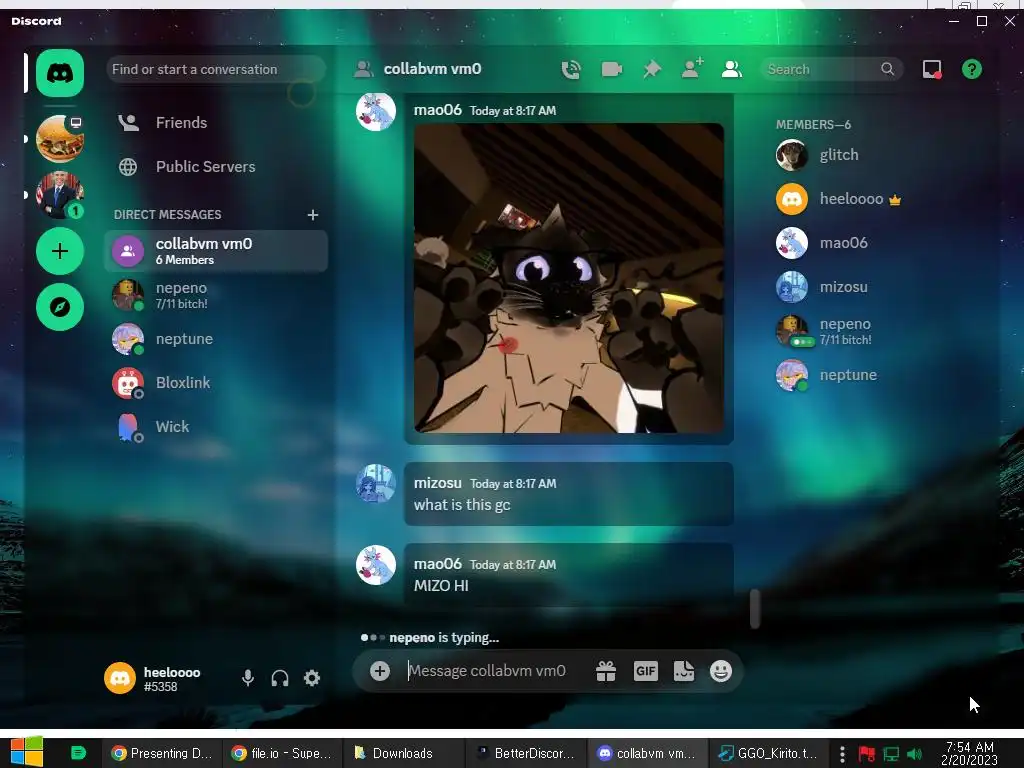Image resolution: width=1024 pixels, height=768 pixels.
Task: Click the red flag tray icon
Action: point(867,754)
